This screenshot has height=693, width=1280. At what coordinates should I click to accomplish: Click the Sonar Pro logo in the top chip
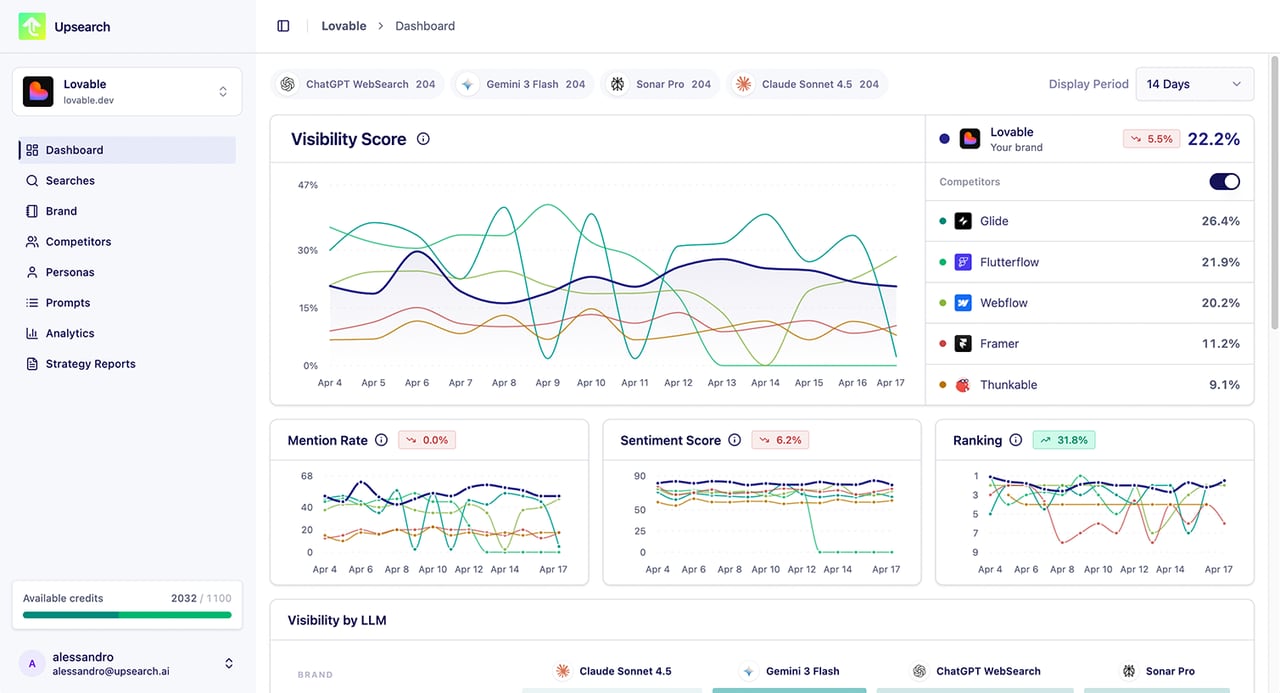point(618,84)
